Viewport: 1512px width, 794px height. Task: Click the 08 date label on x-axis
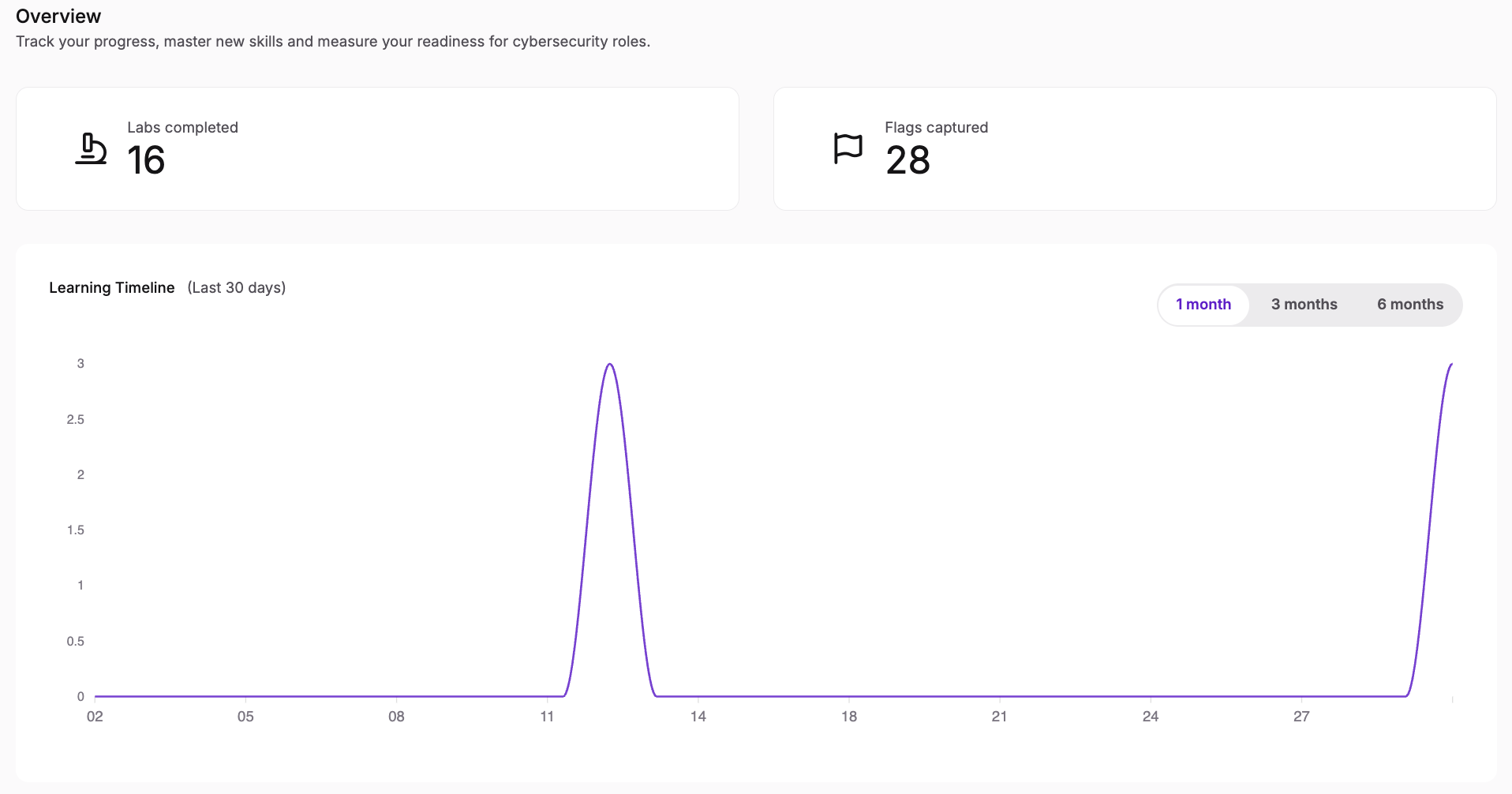pyautogui.click(x=396, y=717)
